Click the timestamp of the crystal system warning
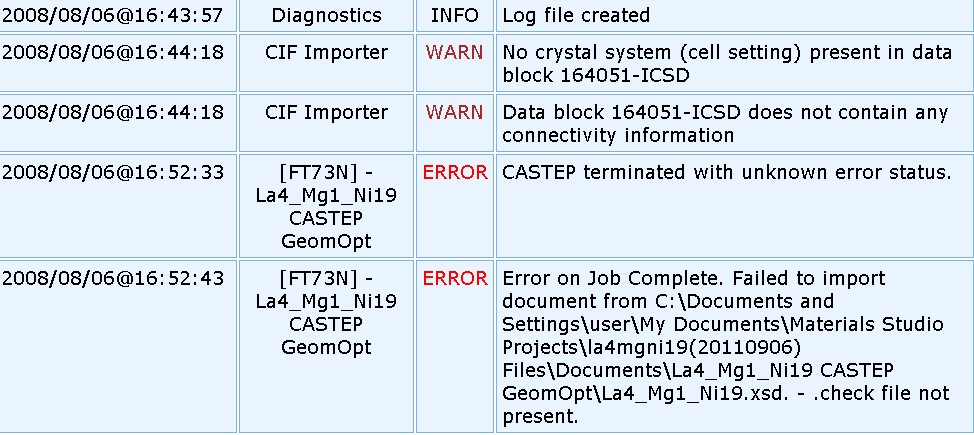 tap(113, 53)
